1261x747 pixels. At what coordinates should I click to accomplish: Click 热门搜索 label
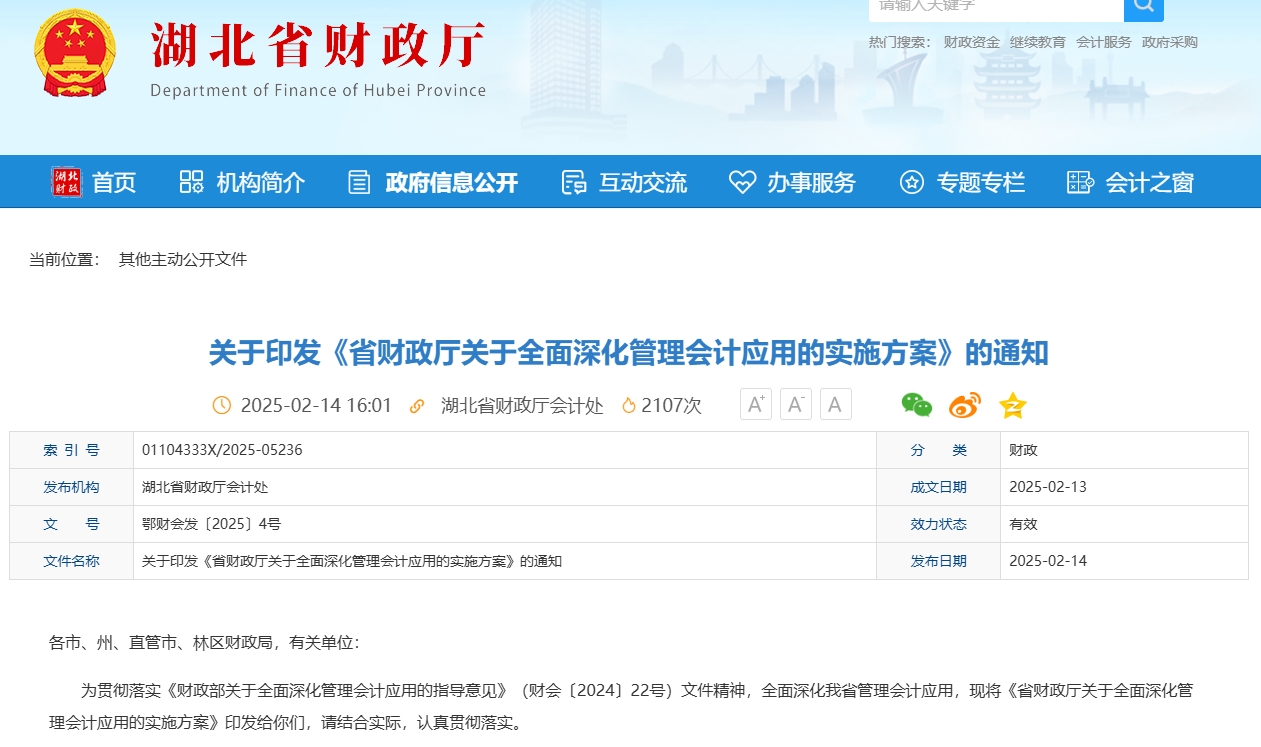(900, 42)
